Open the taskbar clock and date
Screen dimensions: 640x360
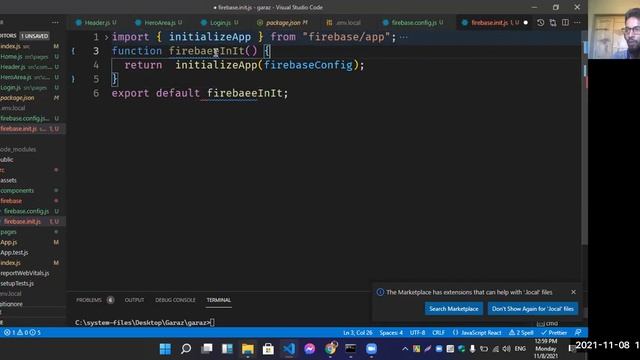pos(546,349)
